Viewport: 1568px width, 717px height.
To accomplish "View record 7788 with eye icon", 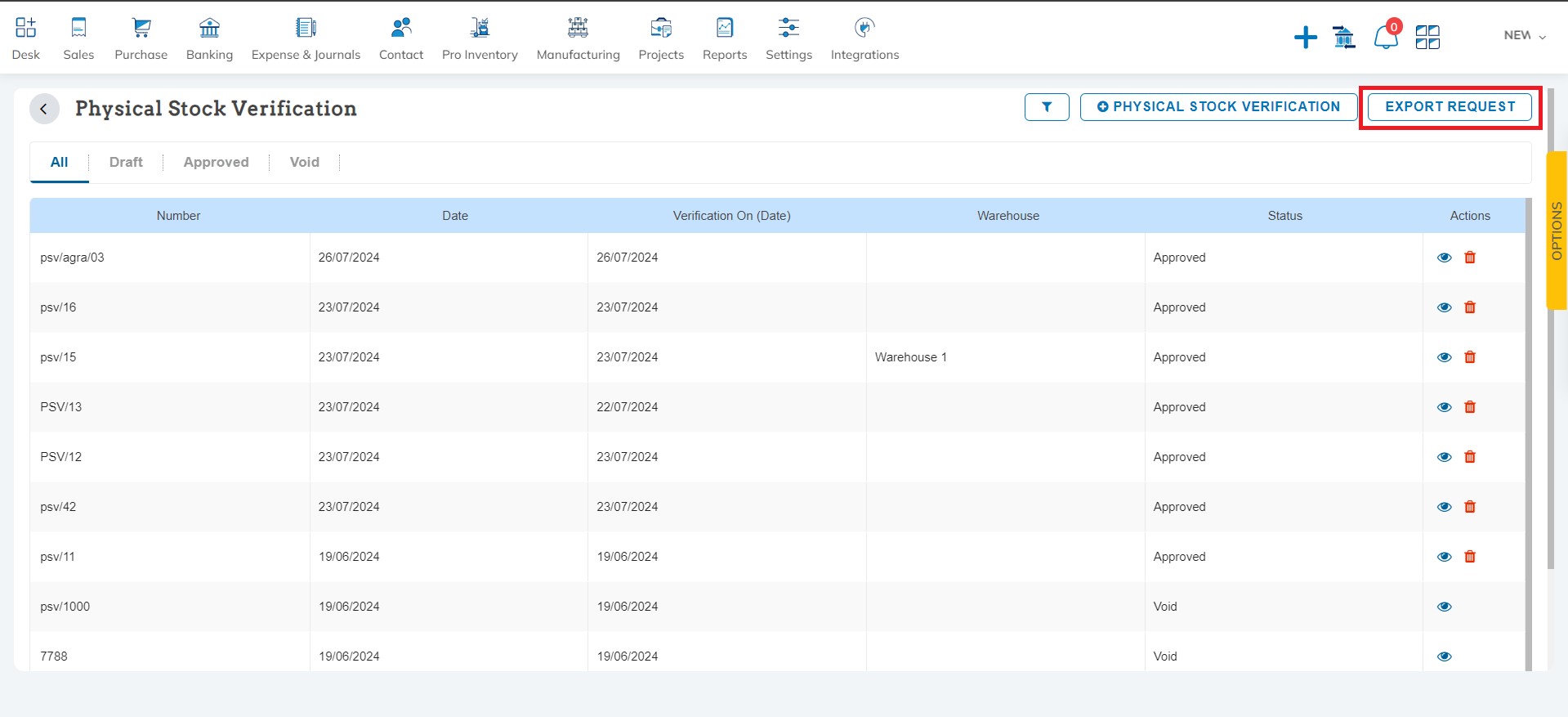I will click(x=1445, y=657).
